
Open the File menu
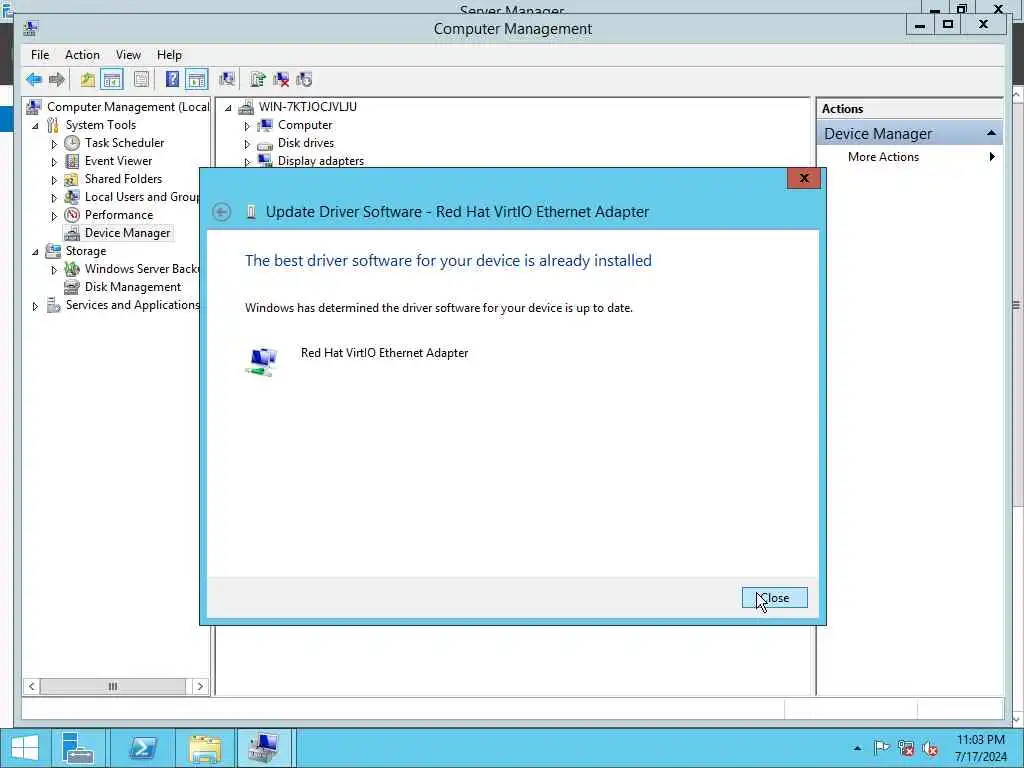[40, 55]
